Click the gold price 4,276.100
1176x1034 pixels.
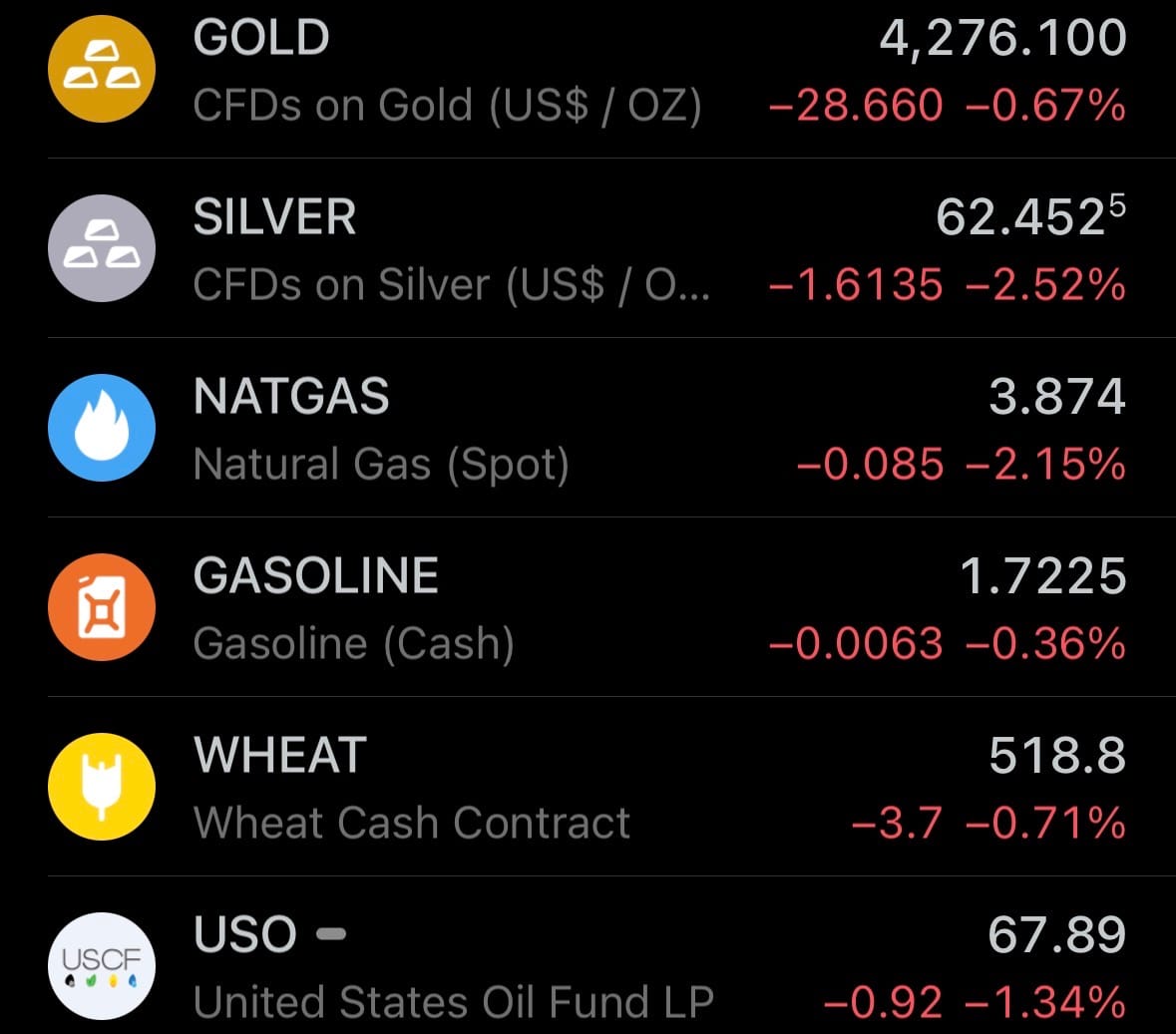tap(1002, 38)
